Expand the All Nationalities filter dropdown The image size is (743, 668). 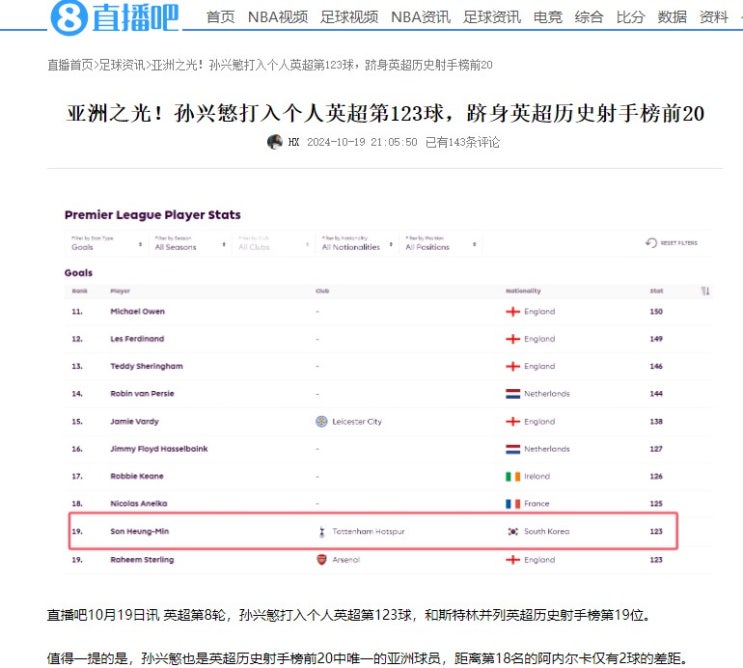(357, 244)
